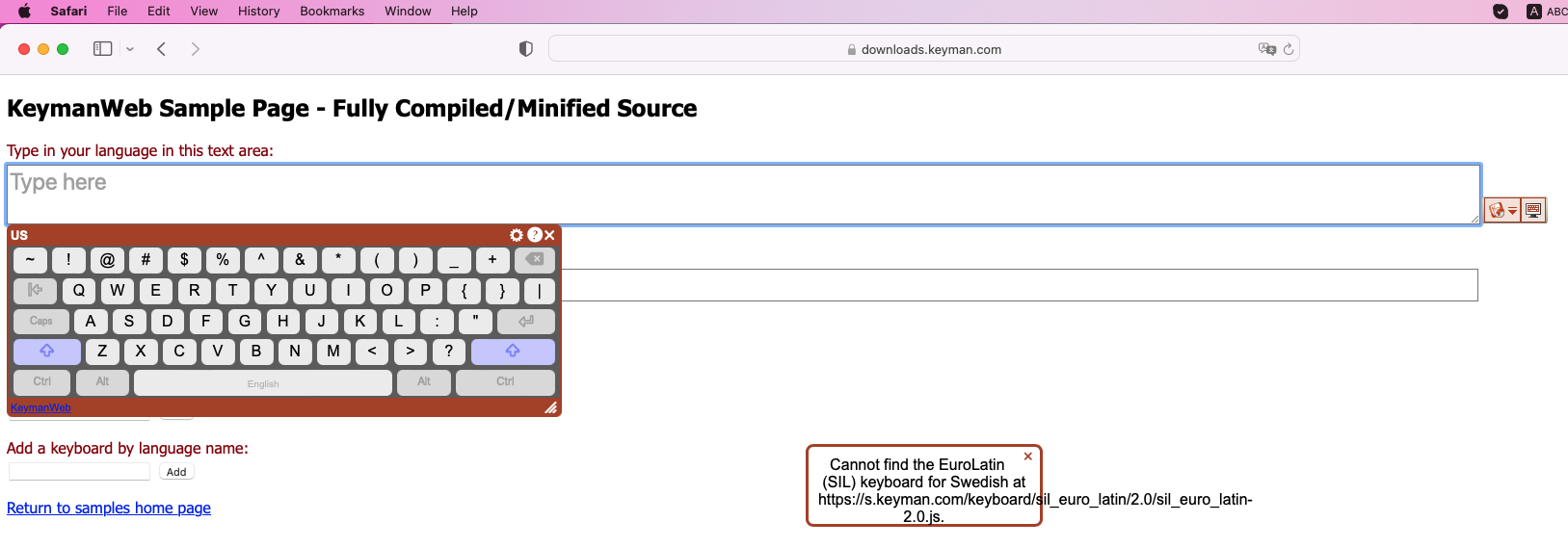
Task: Open the Safari privacy shield icon
Action: (525, 49)
